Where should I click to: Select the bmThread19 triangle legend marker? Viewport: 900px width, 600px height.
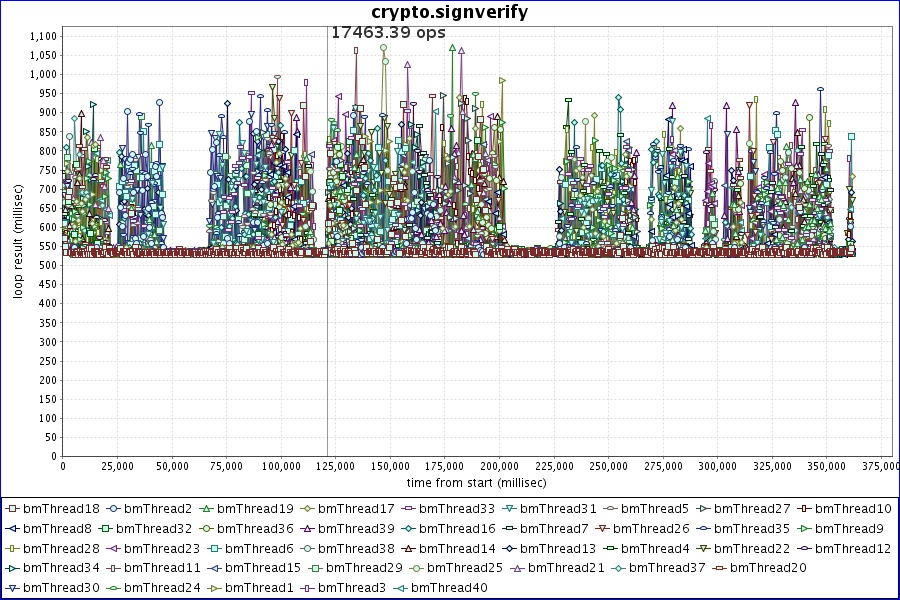point(206,509)
